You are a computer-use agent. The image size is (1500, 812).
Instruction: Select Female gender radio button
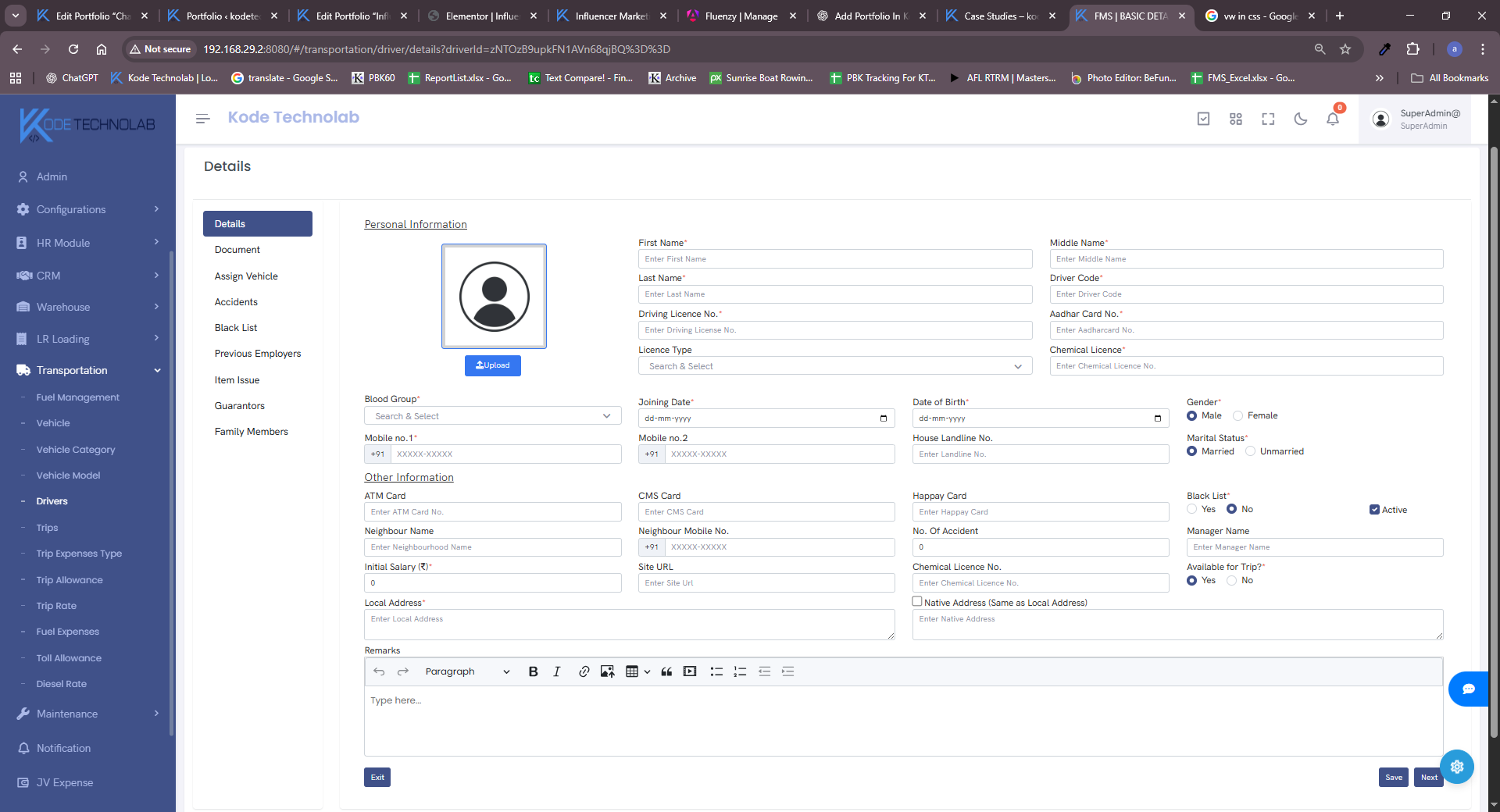click(x=1238, y=416)
